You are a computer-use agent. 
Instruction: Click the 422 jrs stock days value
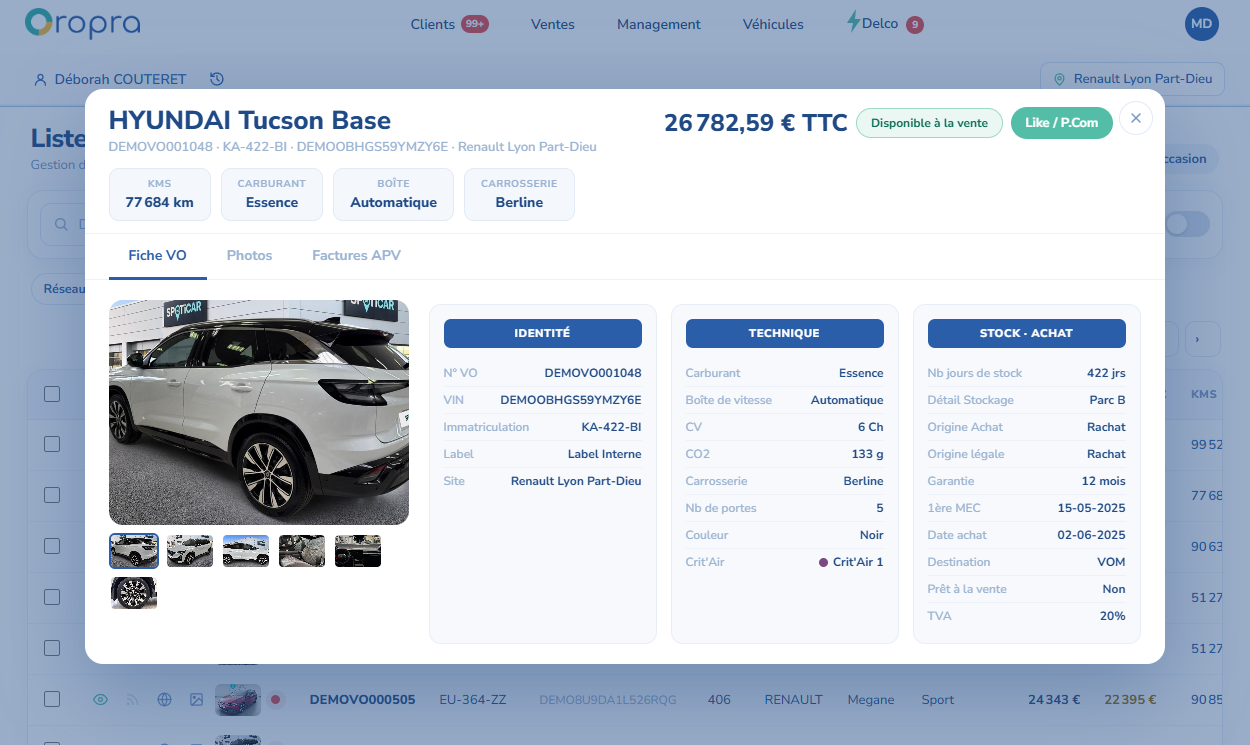(x=1106, y=373)
